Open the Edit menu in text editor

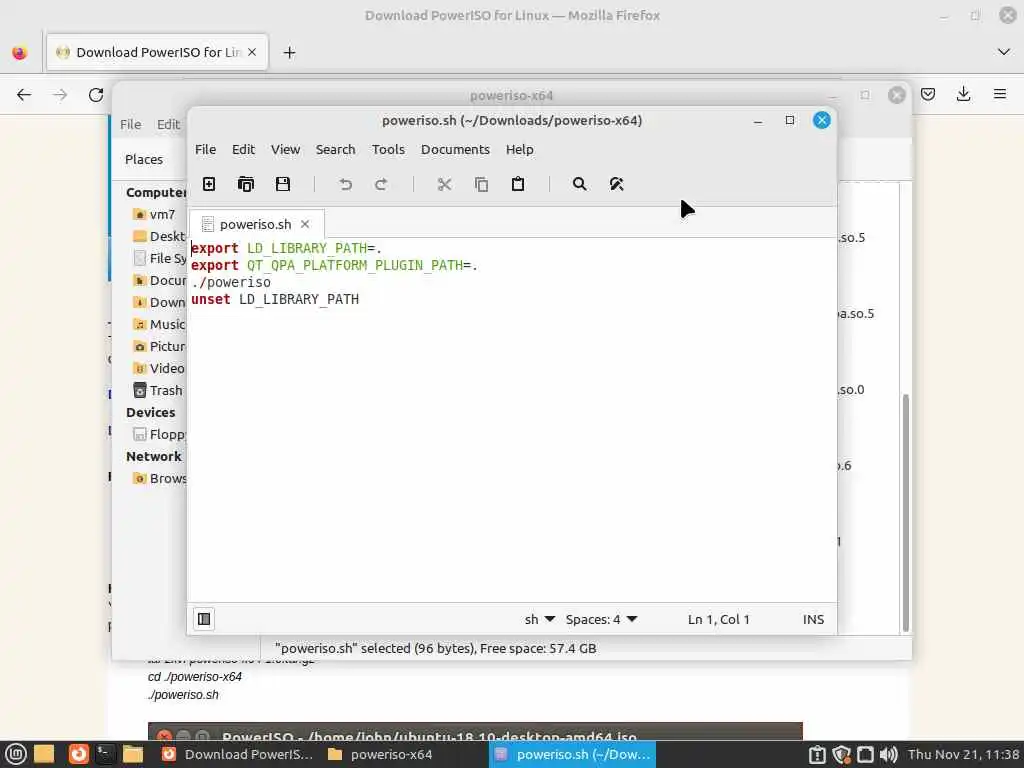coord(243,150)
